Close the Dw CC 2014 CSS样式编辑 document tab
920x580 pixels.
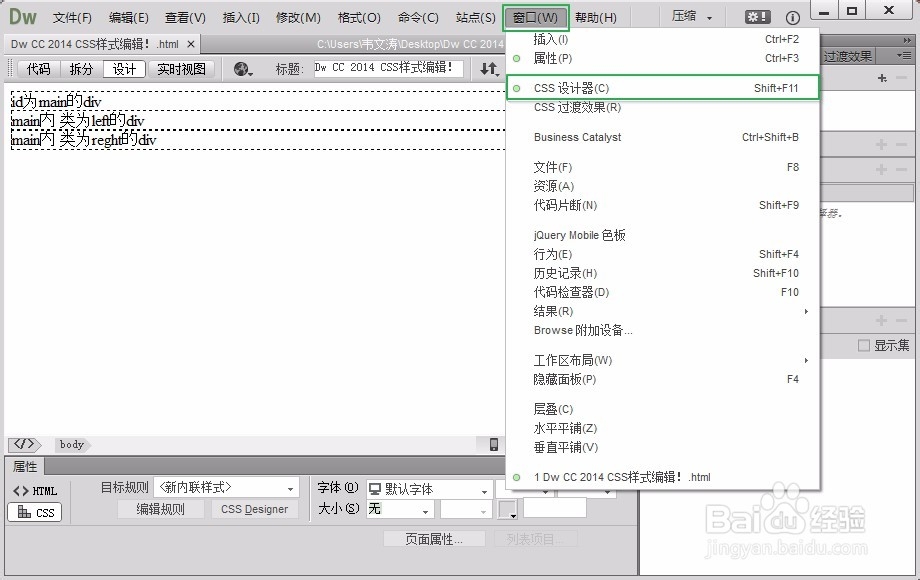191,44
